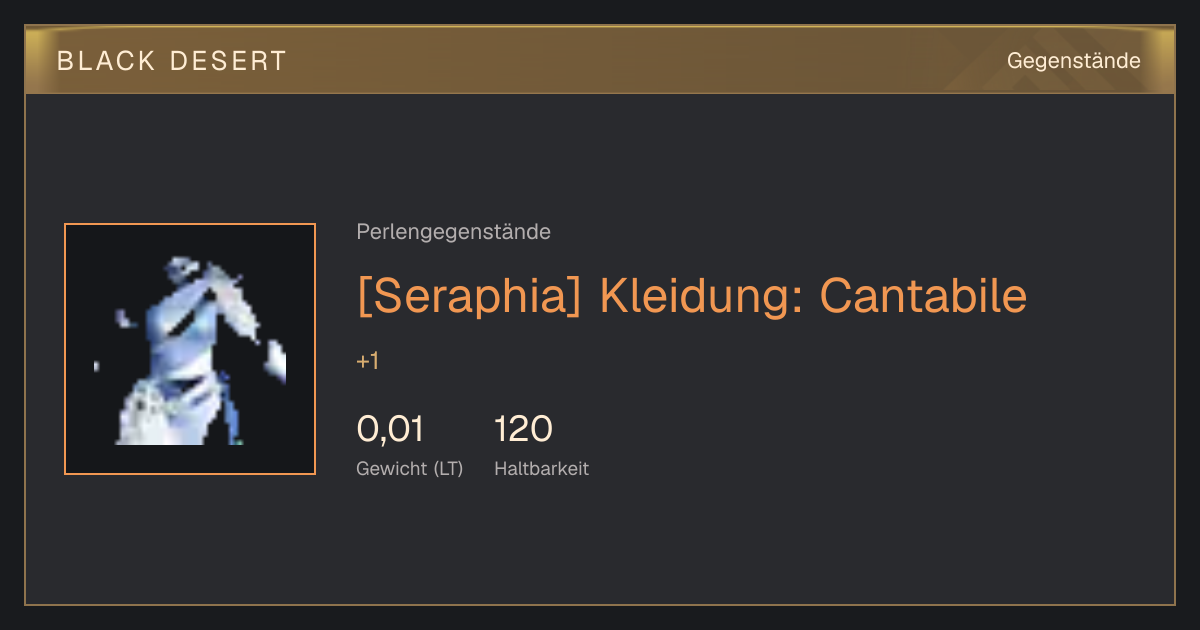Select the Haltbarkeit label
This screenshot has width=1200, height=630.
click(x=541, y=468)
